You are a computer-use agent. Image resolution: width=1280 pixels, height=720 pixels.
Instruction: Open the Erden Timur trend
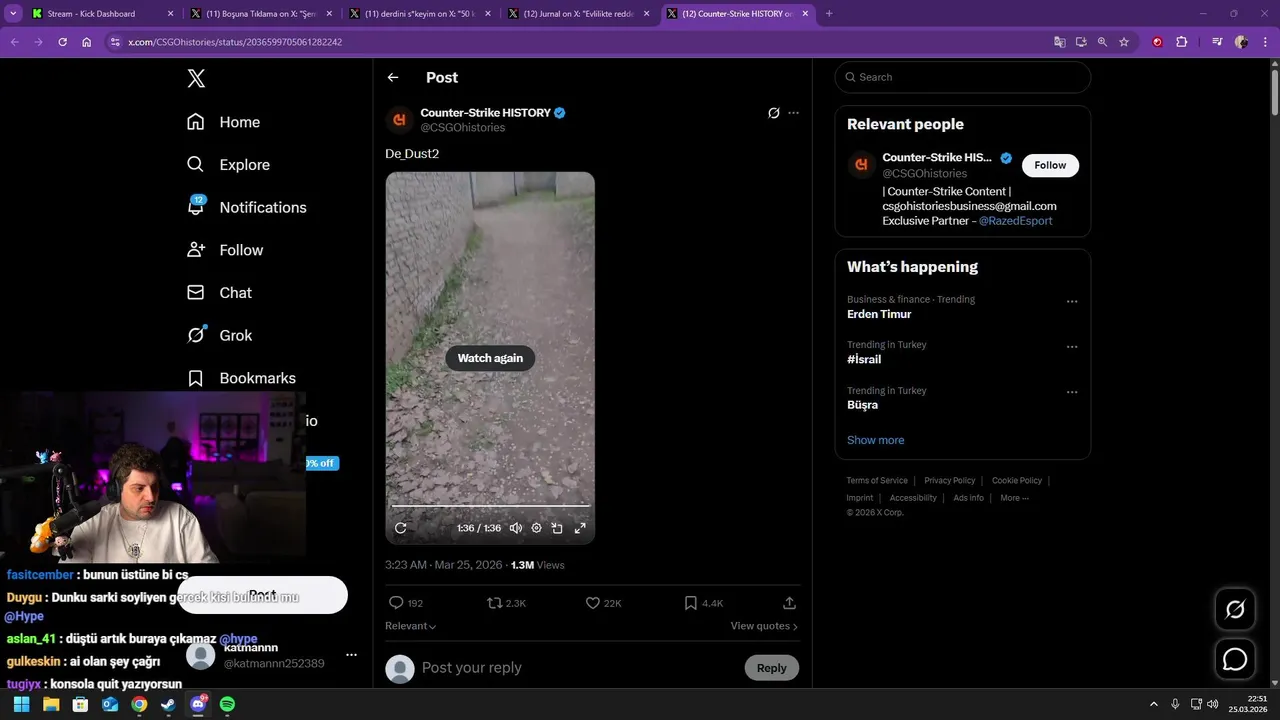tap(879, 314)
